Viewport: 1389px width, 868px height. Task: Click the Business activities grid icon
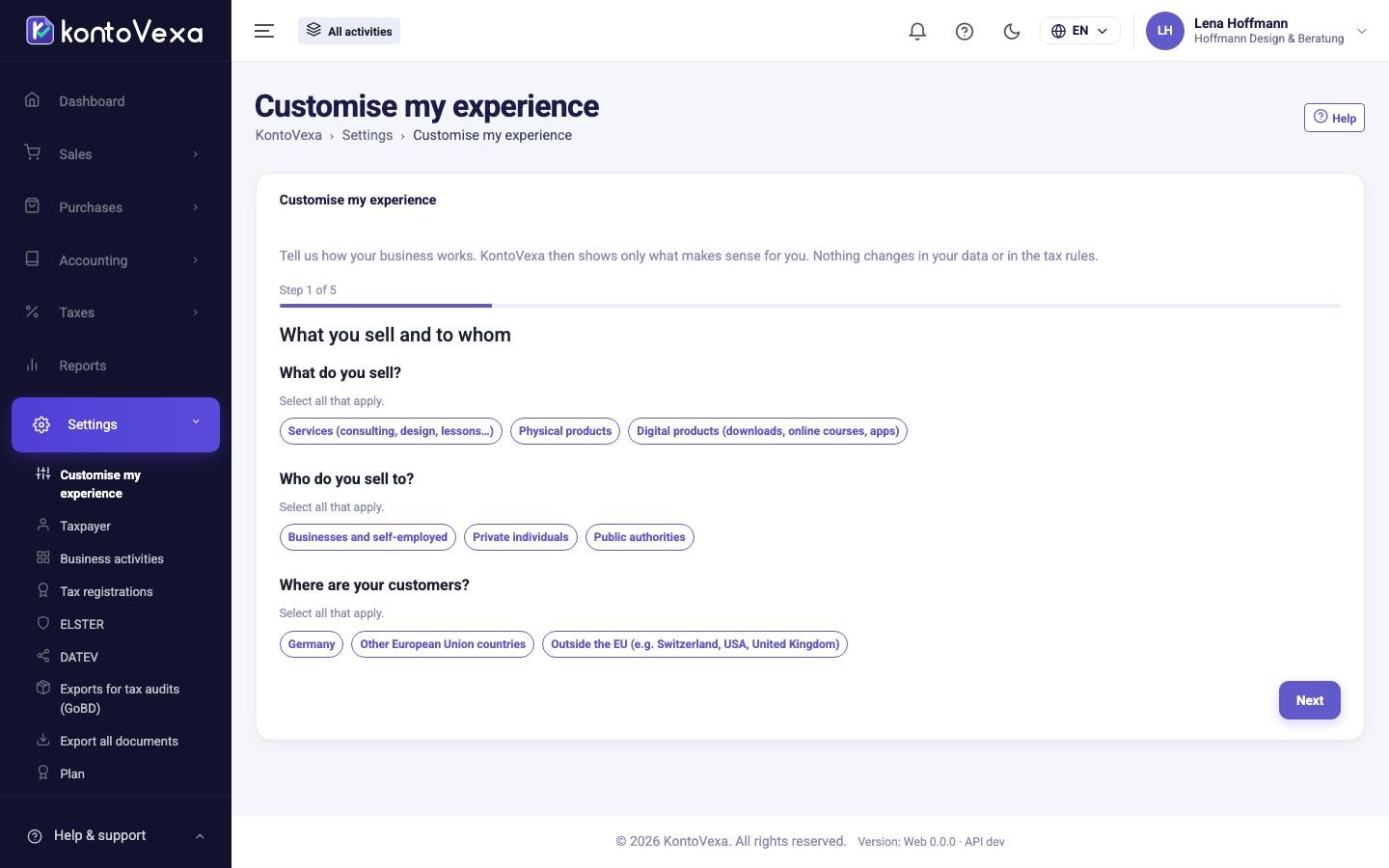click(x=42, y=557)
